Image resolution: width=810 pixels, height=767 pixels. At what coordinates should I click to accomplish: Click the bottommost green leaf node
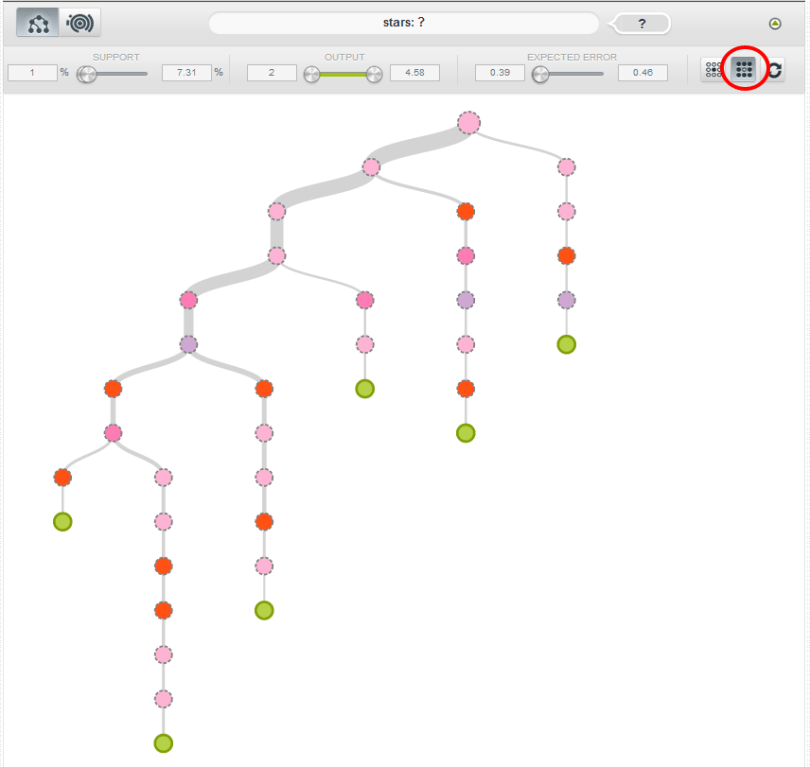coord(162,743)
